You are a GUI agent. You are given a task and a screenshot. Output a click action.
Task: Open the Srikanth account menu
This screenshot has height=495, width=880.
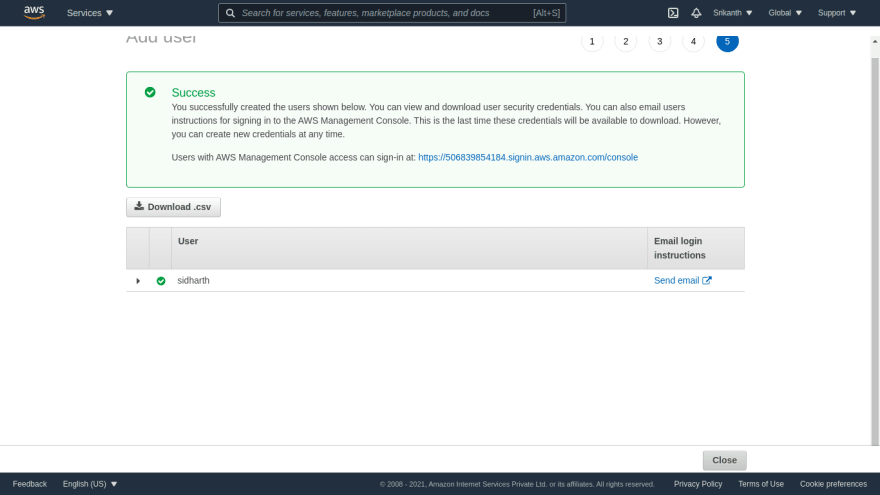point(732,13)
